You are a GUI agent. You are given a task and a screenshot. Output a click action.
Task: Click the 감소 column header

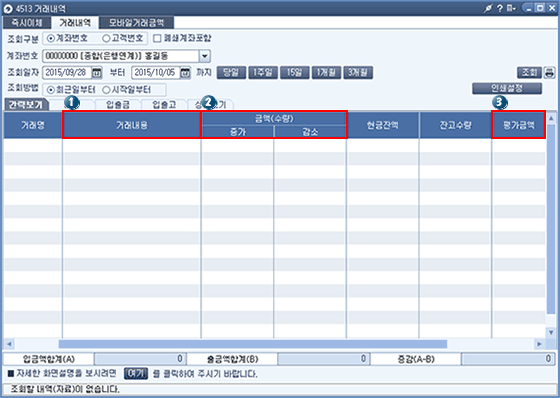pyautogui.click(x=310, y=132)
